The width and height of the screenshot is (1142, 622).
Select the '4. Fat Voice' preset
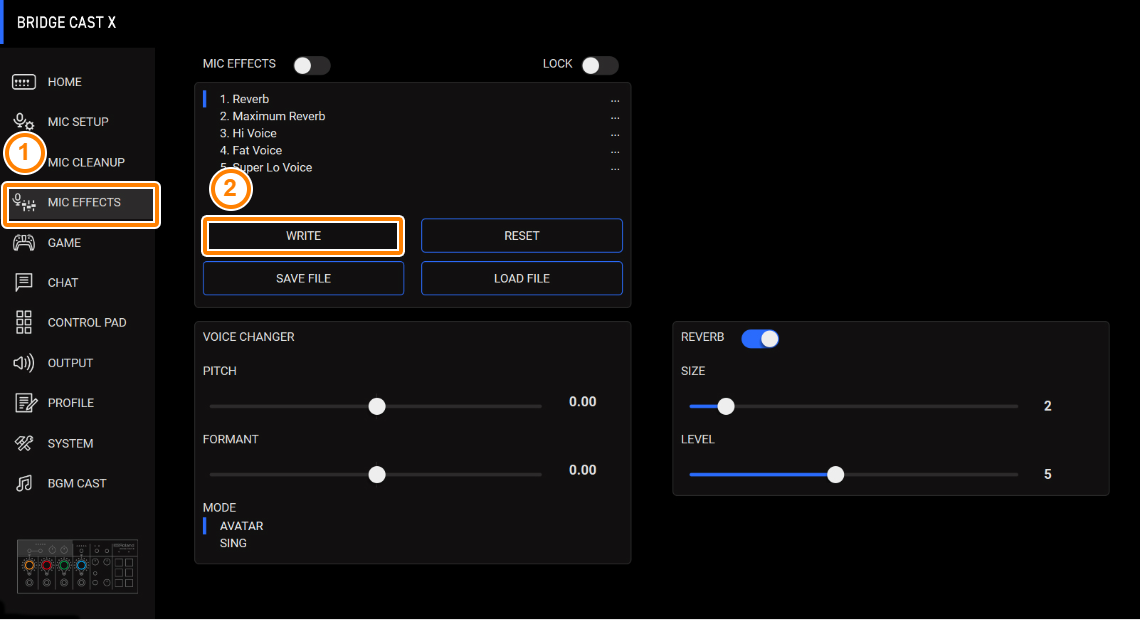pos(251,151)
